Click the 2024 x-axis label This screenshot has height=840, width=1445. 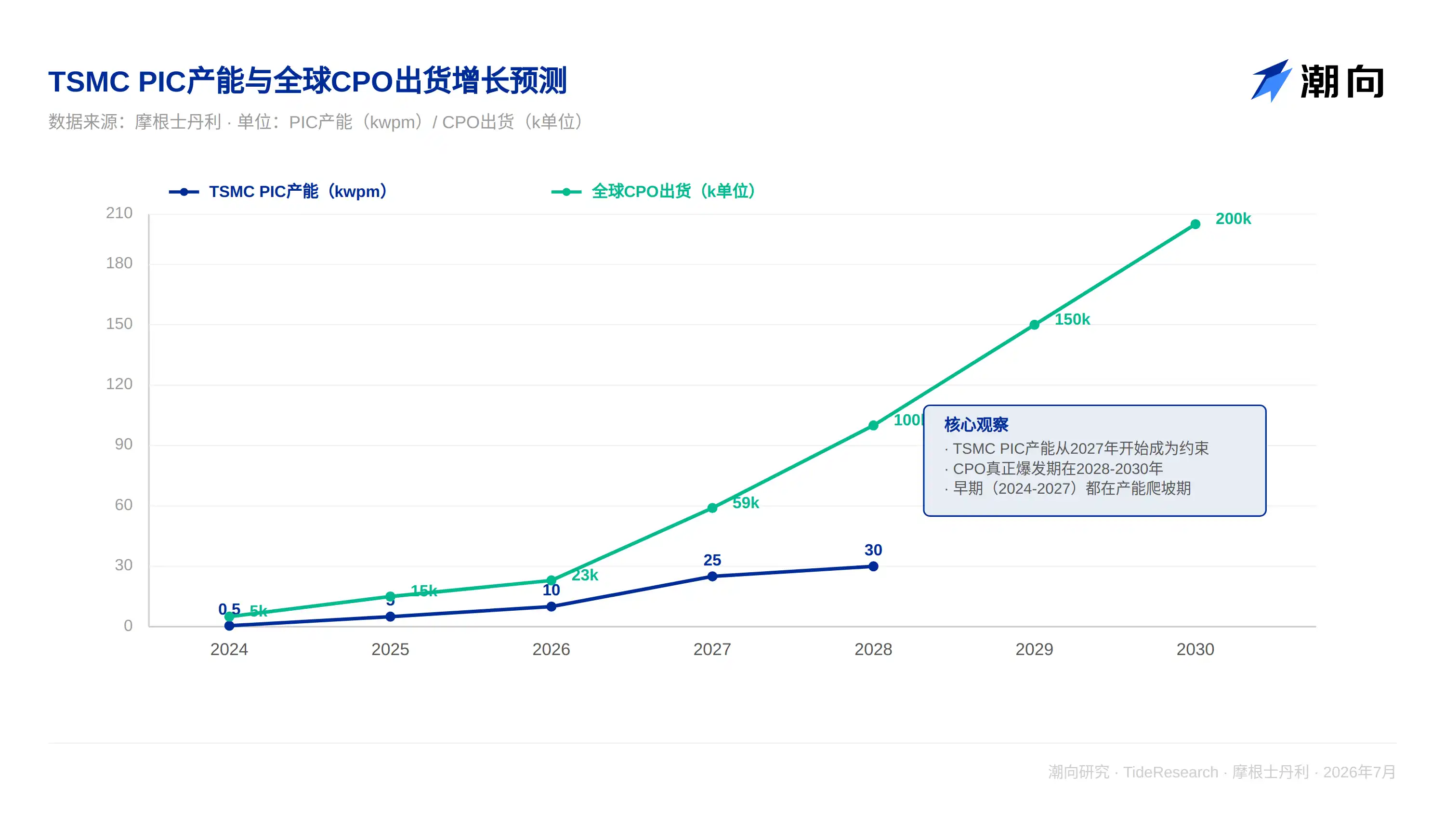[229, 650]
